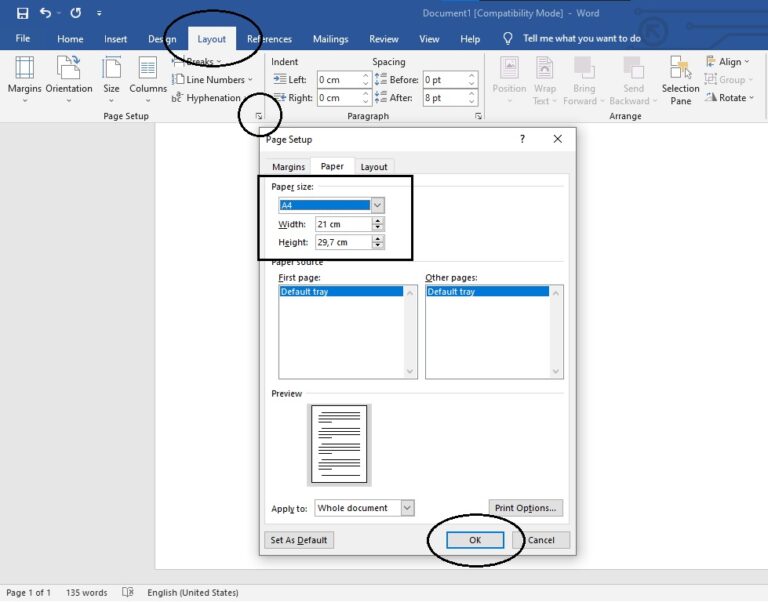Expand the A4 paper size dropdown
The height and width of the screenshot is (602, 768).
(x=377, y=205)
